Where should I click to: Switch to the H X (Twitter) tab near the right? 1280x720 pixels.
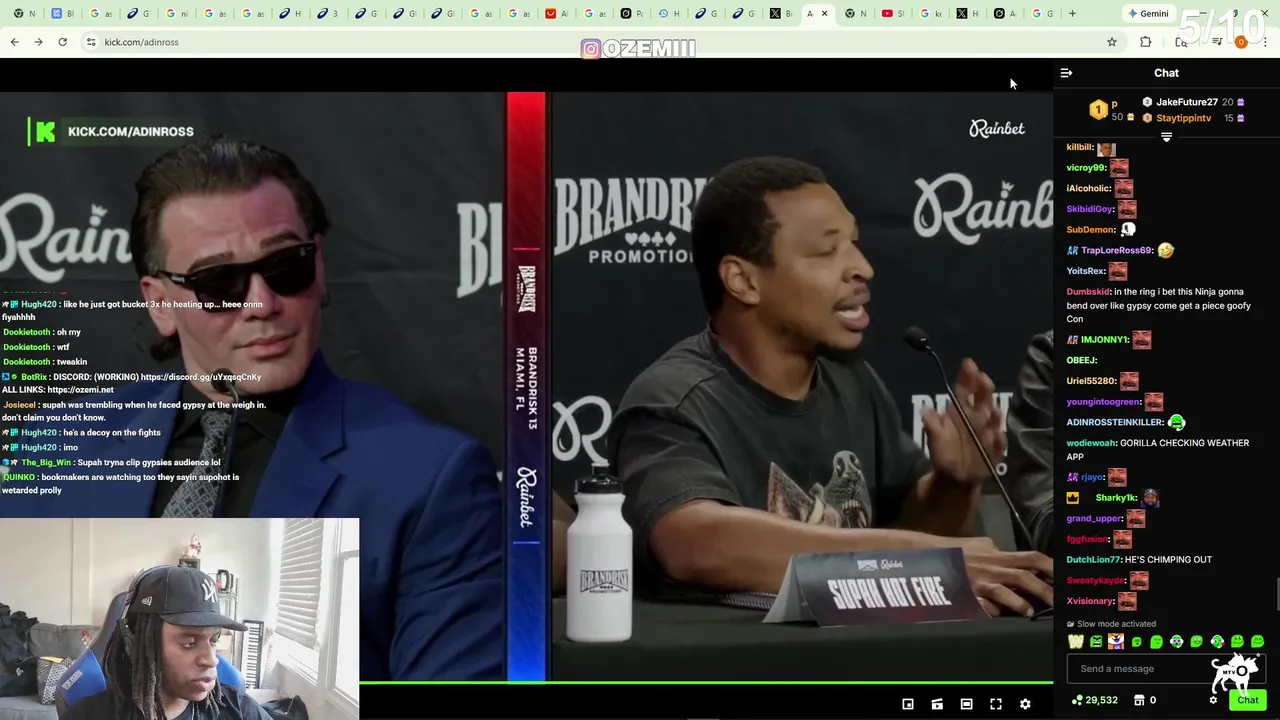(967, 13)
